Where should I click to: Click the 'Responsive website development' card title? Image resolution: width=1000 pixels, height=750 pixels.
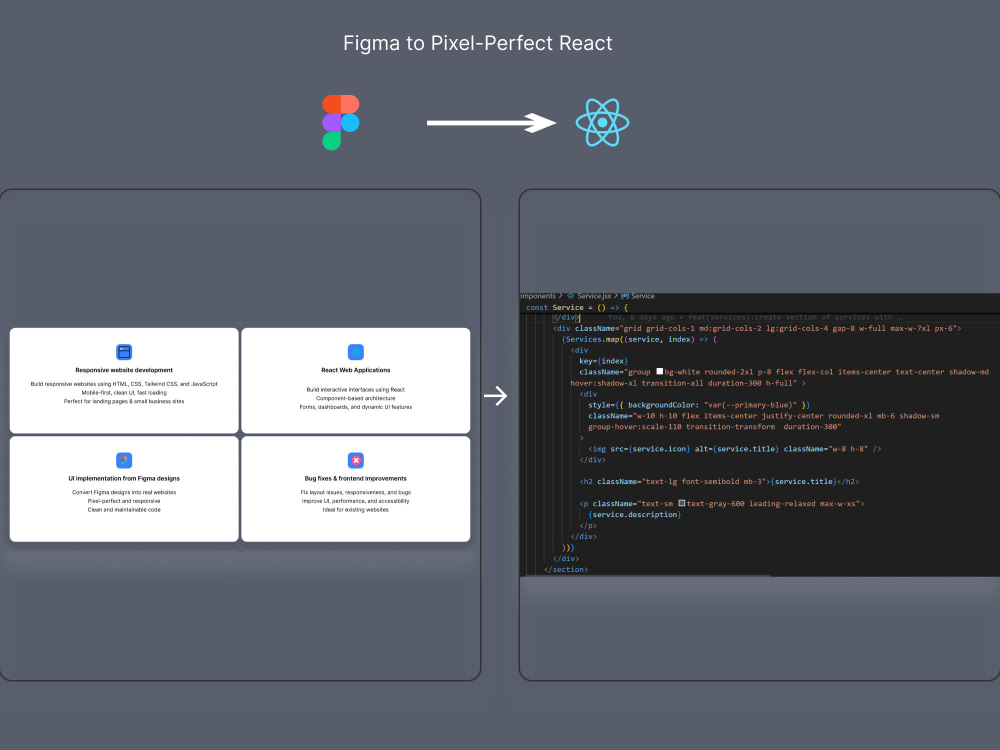point(124,370)
